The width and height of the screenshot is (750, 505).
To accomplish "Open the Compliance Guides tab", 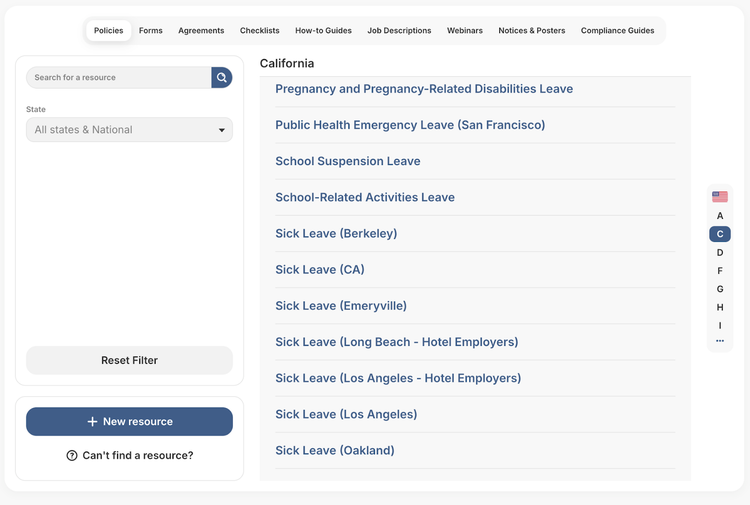I will coord(617,31).
